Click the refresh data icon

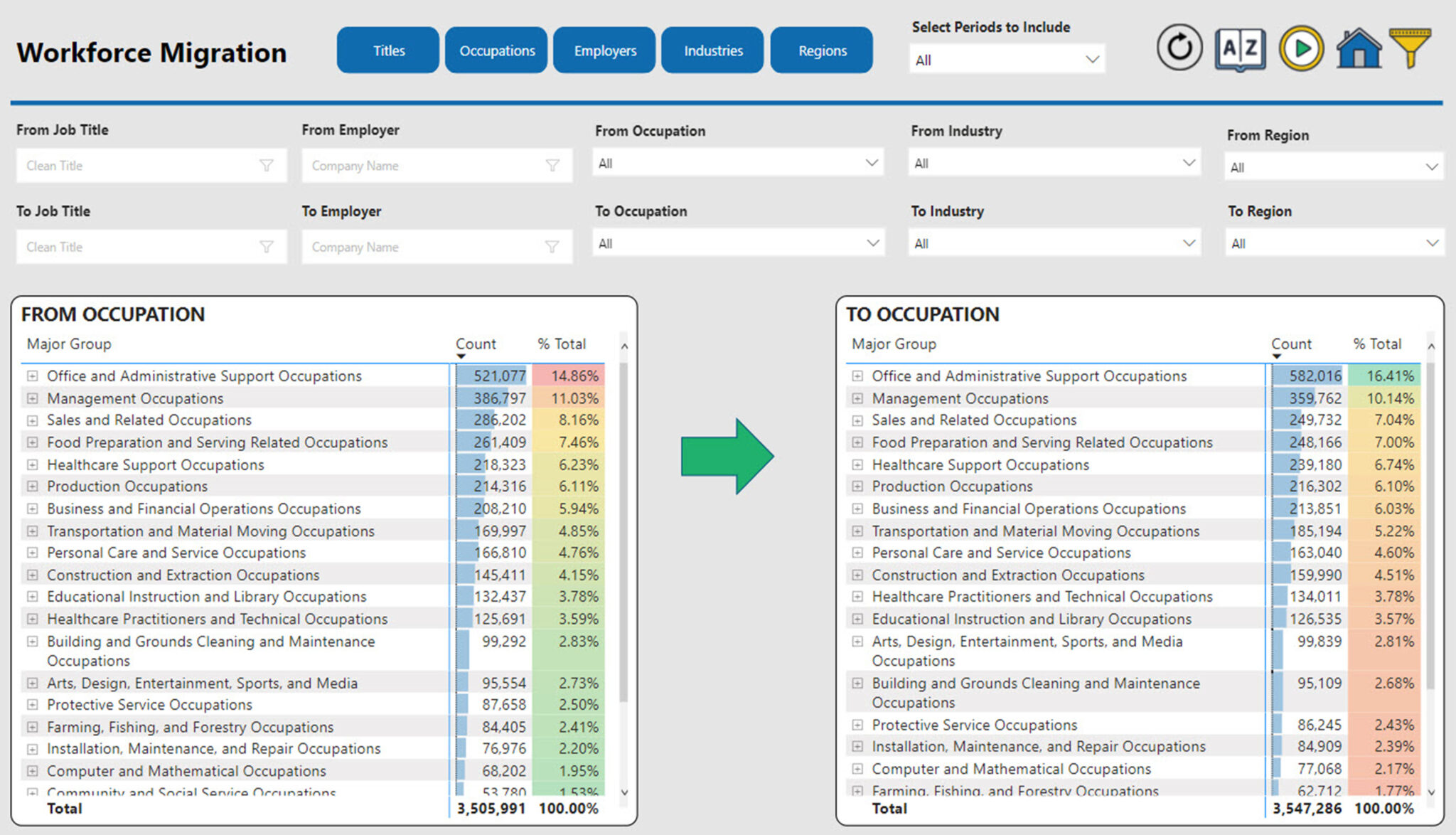coord(1179,47)
